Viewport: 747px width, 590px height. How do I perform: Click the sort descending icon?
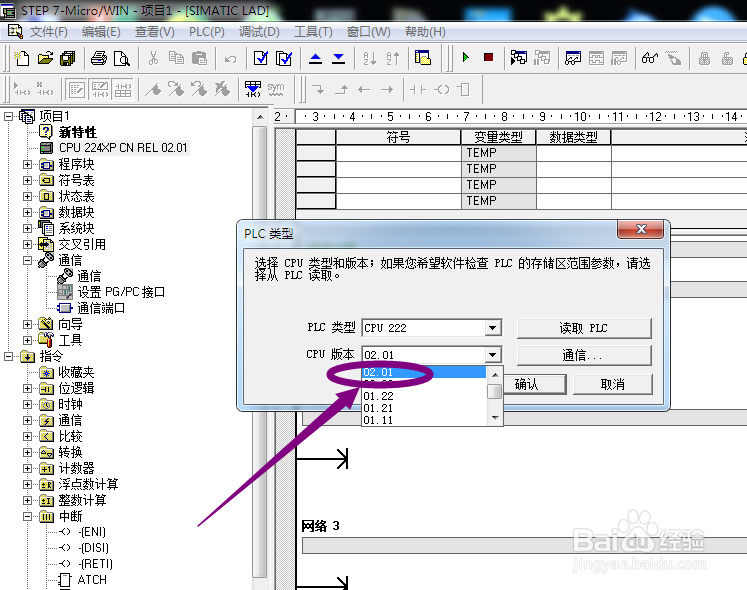point(393,58)
